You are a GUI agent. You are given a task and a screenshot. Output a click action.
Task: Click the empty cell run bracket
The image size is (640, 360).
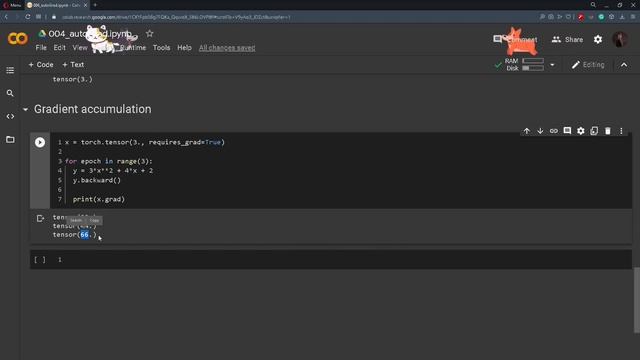click(40, 260)
